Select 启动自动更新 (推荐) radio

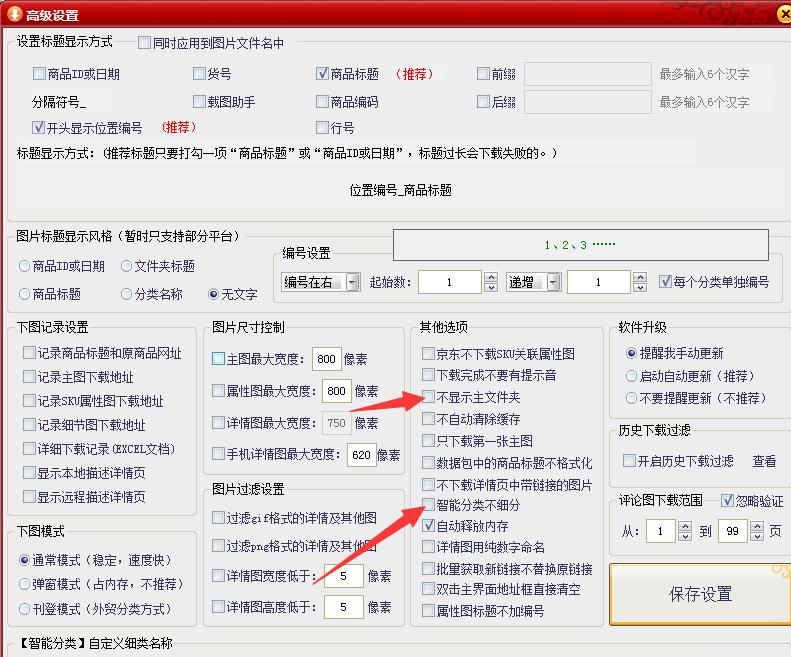(631, 375)
